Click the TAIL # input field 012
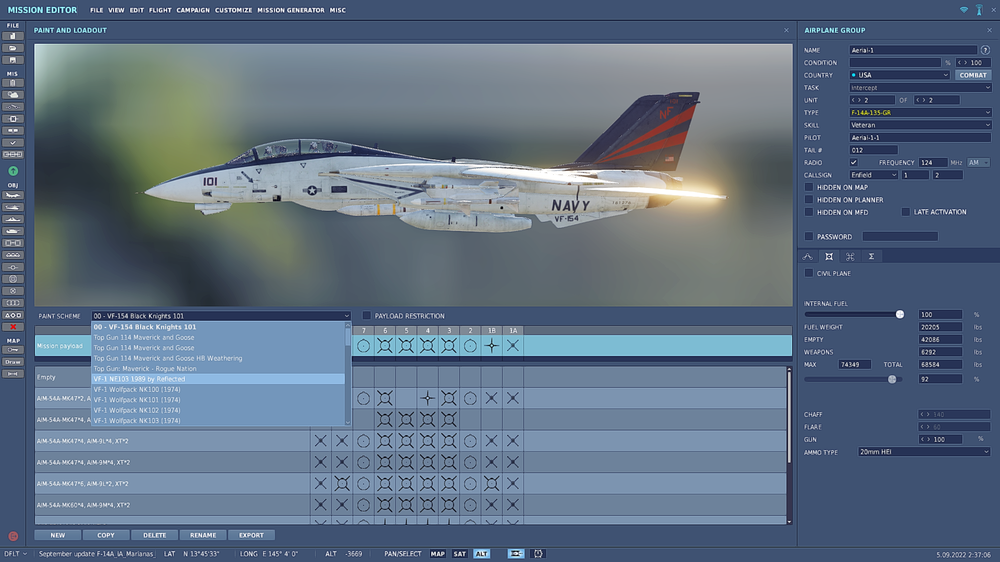The width and height of the screenshot is (1000, 562). pyautogui.click(x=873, y=150)
